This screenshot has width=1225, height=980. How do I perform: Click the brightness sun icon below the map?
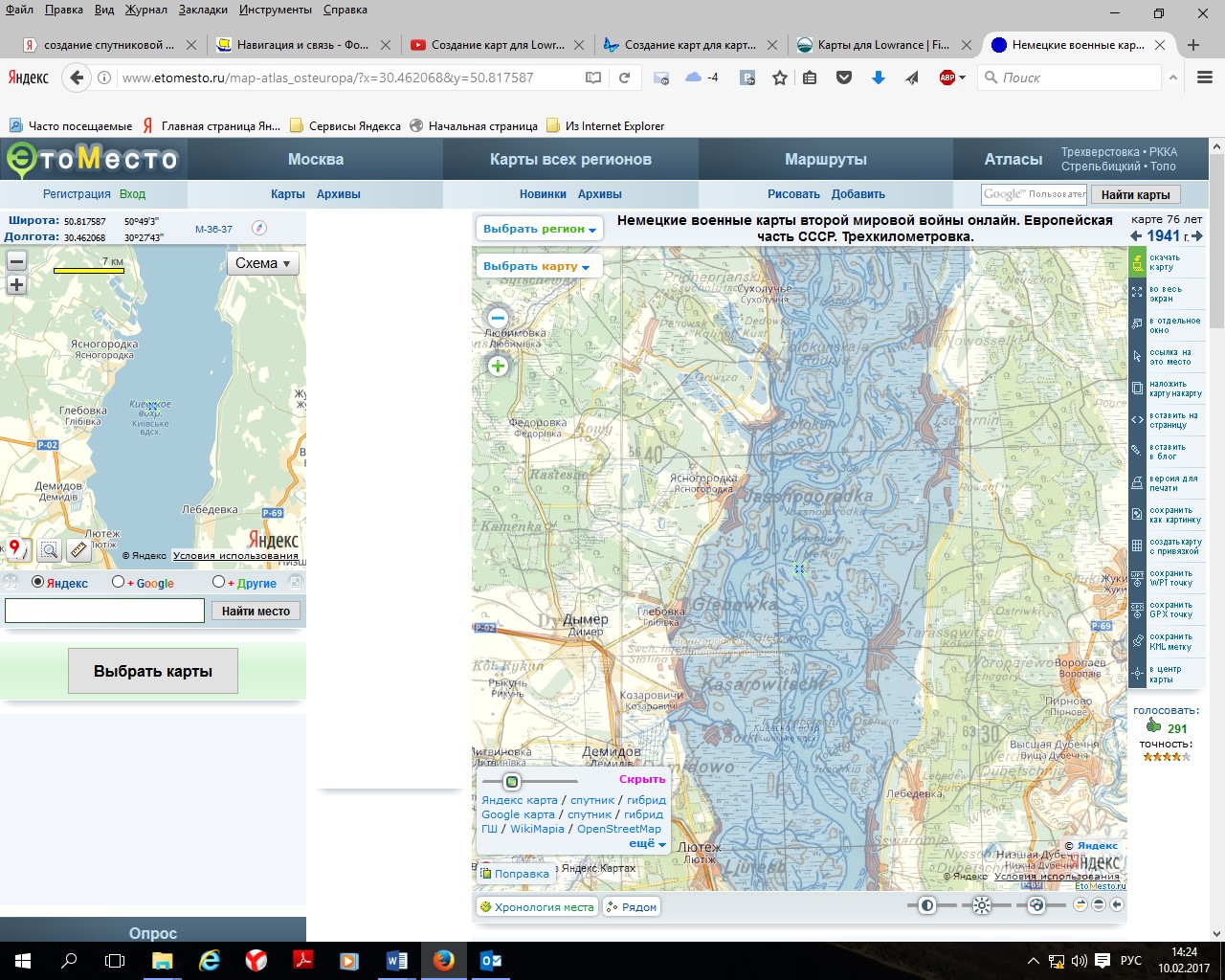pos(981,905)
